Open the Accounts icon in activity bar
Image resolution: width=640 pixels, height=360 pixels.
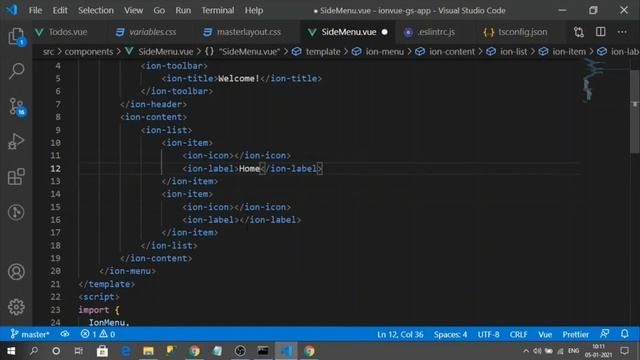coord(16,272)
